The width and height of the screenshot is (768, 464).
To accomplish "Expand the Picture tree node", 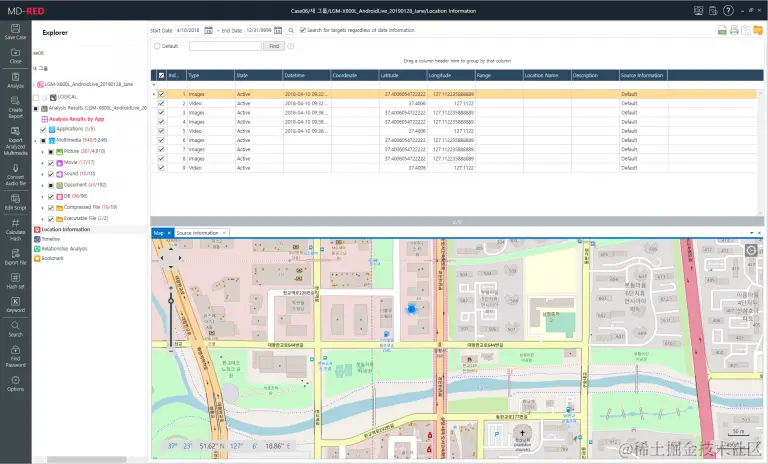I will click(x=42, y=152).
